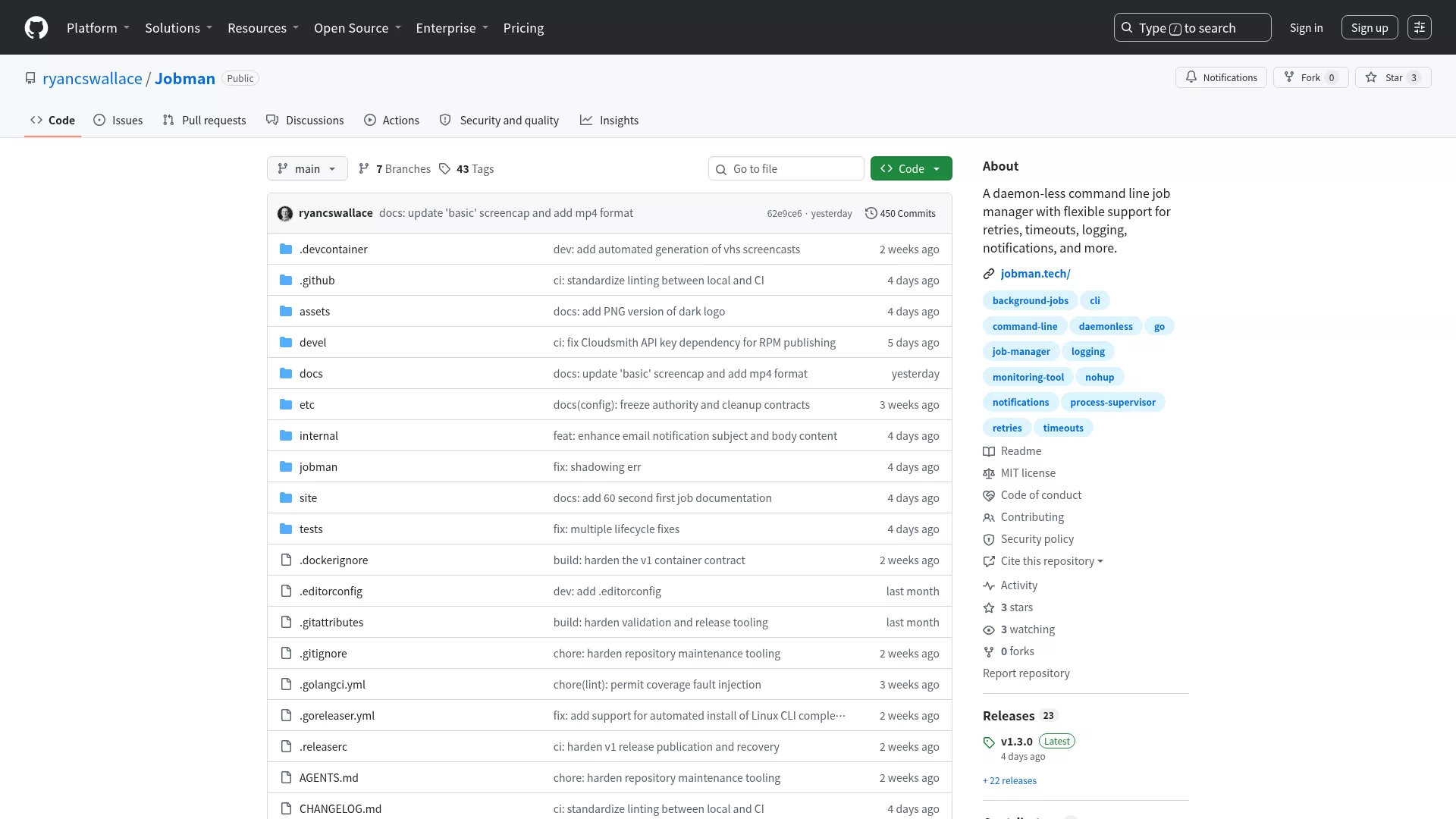Viewport: 1456px width, 819px height.
Task: Open the v1.3.0 release
Action: tap(1016, 742)
